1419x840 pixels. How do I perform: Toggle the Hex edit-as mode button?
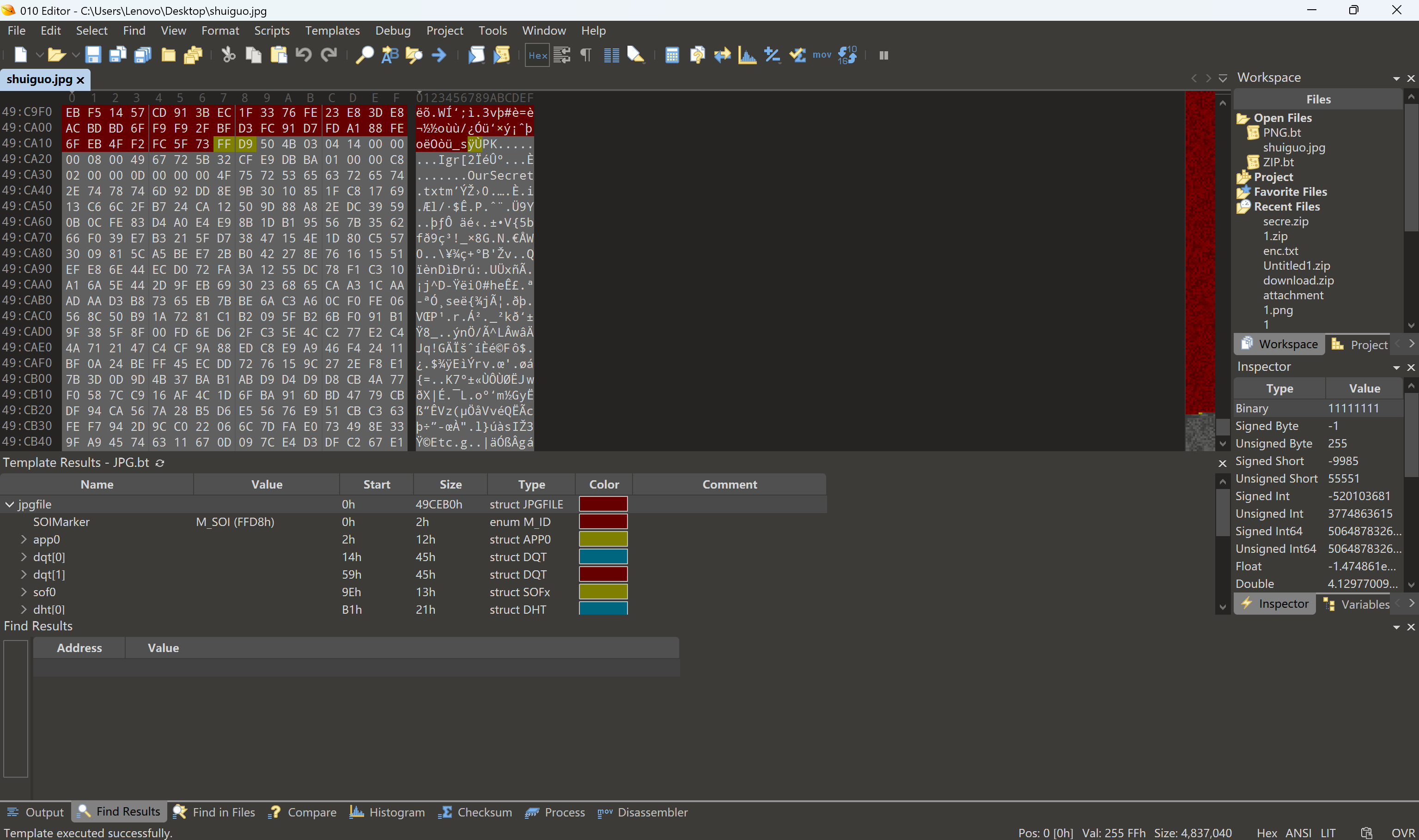[537, 55]
